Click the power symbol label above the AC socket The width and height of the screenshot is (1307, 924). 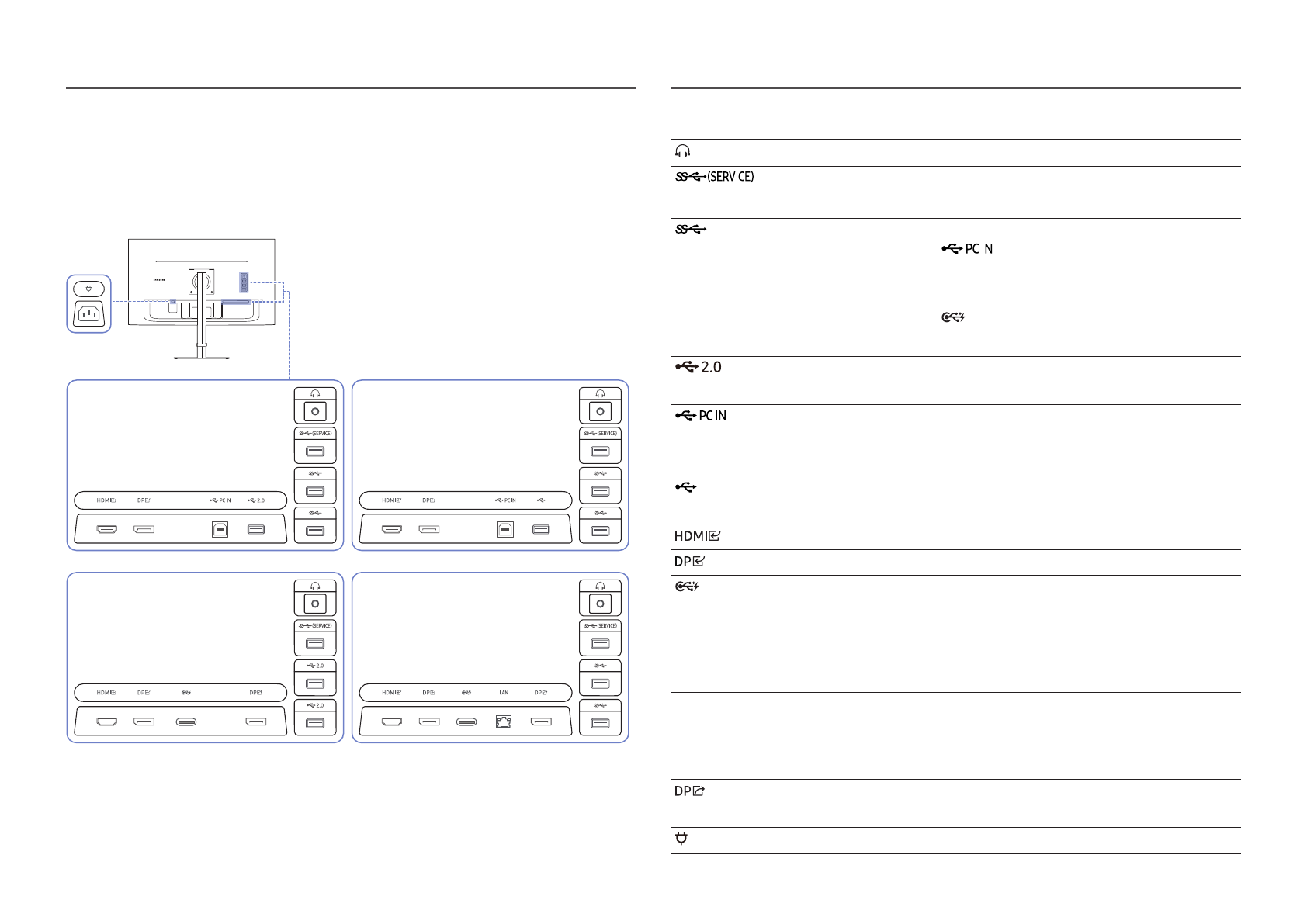tap(88, 289)
